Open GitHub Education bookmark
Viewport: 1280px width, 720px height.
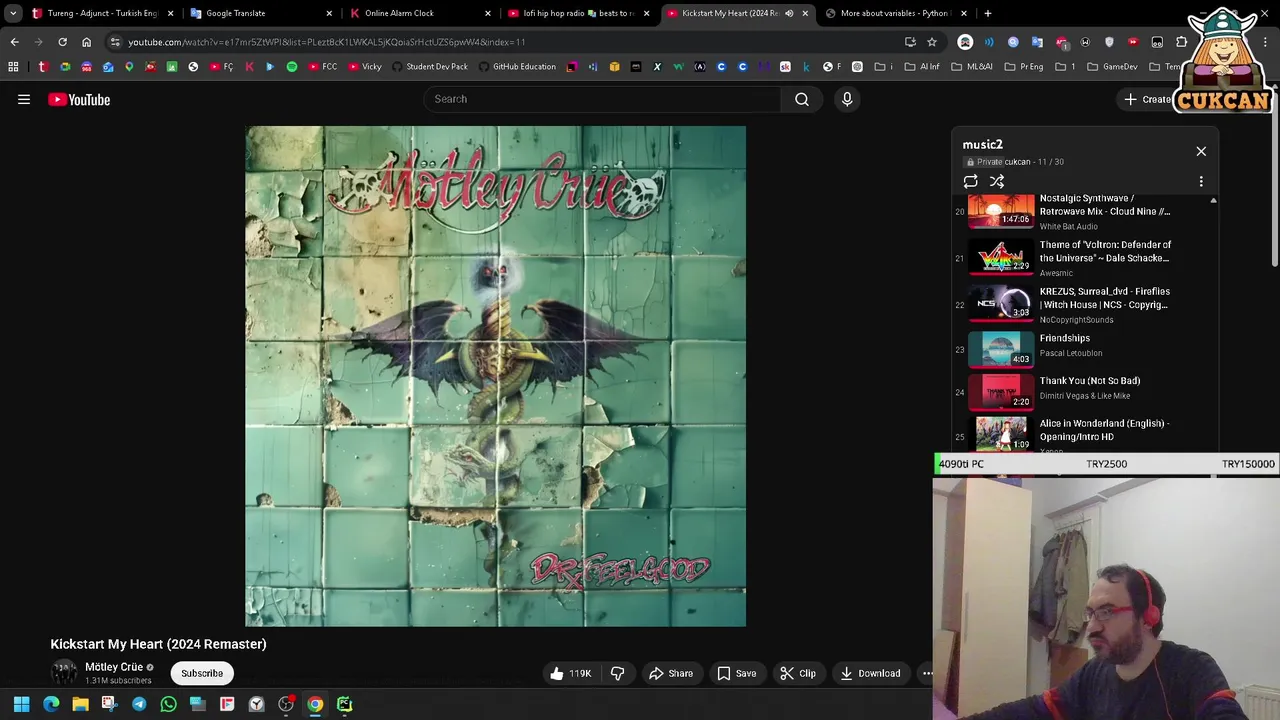517,67
